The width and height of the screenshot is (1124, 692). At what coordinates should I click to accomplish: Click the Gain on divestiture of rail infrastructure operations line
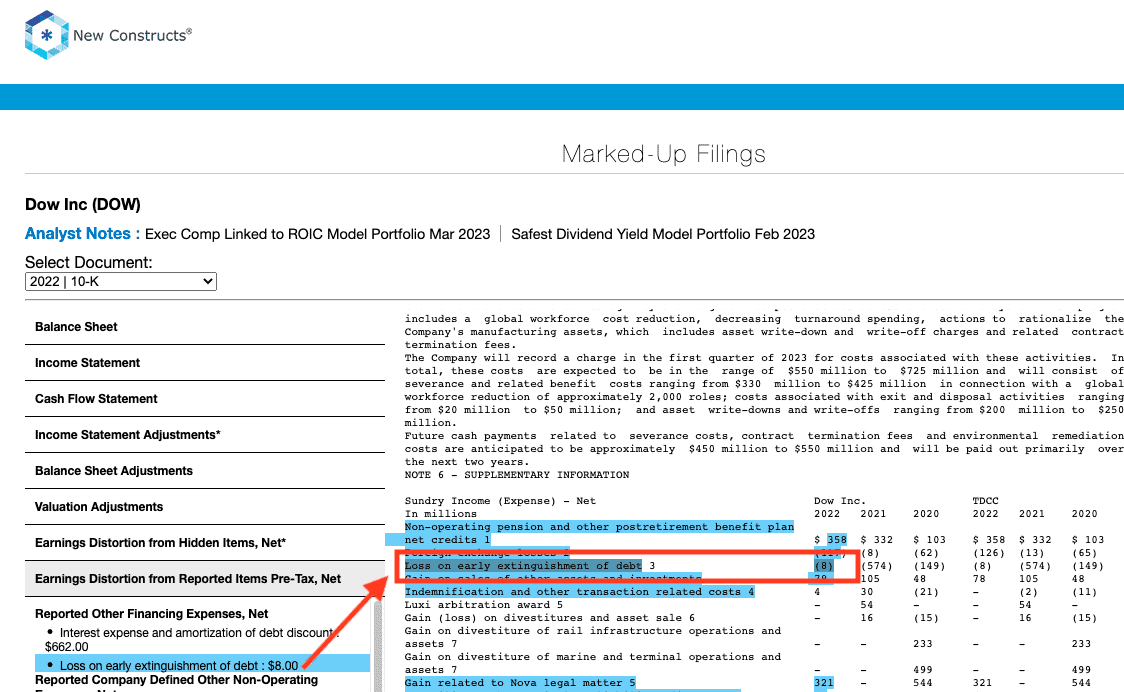593,631
